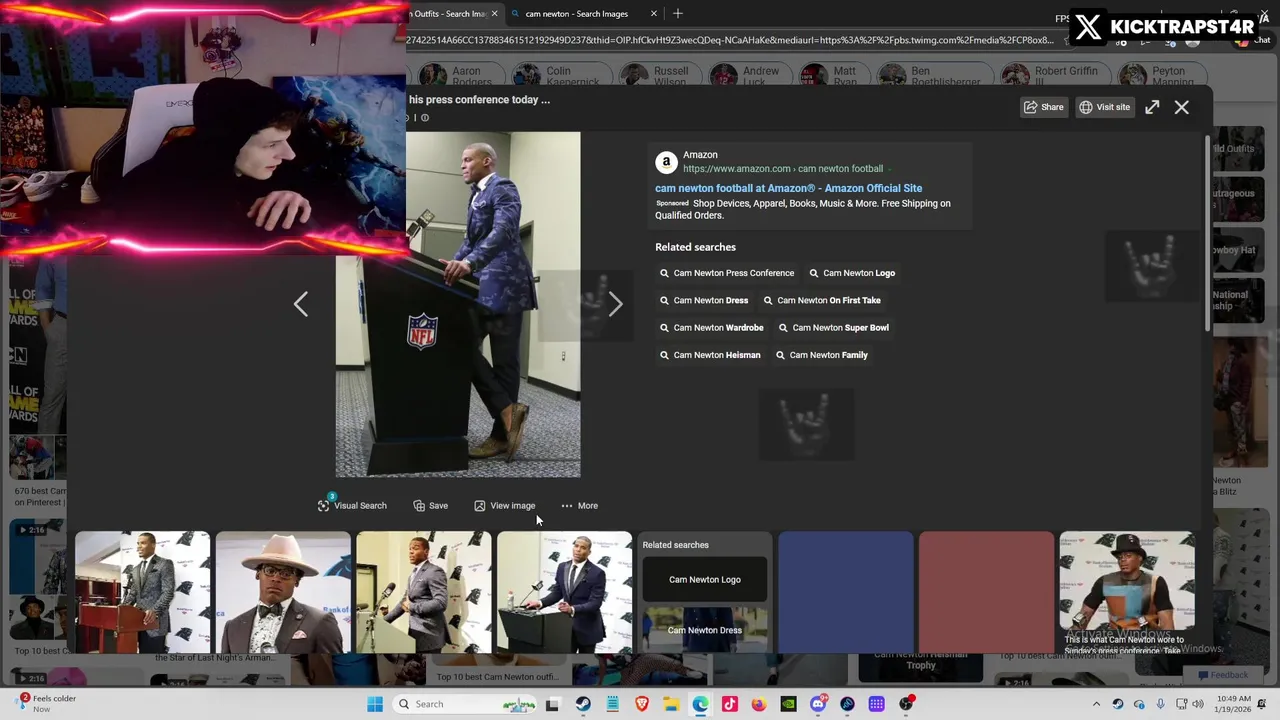Open the Cam Newton Heisman related search

710,355
